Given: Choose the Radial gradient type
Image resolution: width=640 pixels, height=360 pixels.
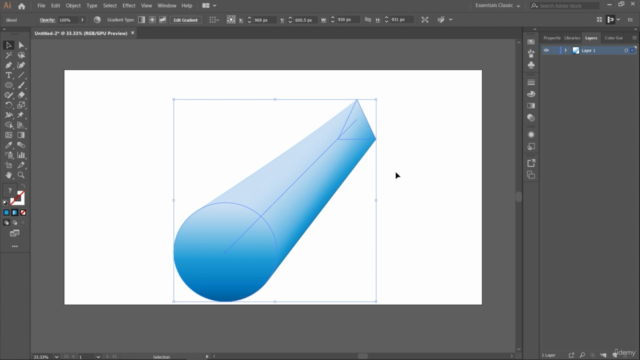Looking at the screenshot, I should coord(152,20).
